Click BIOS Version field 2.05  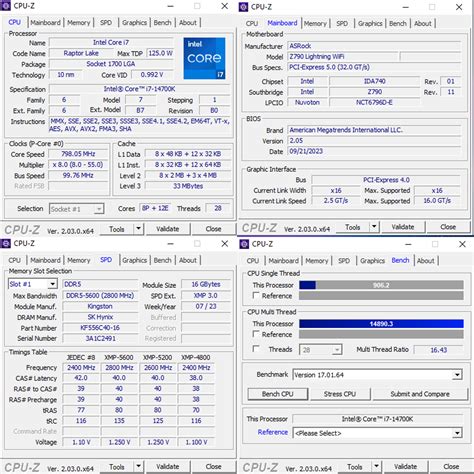point(374,141)
